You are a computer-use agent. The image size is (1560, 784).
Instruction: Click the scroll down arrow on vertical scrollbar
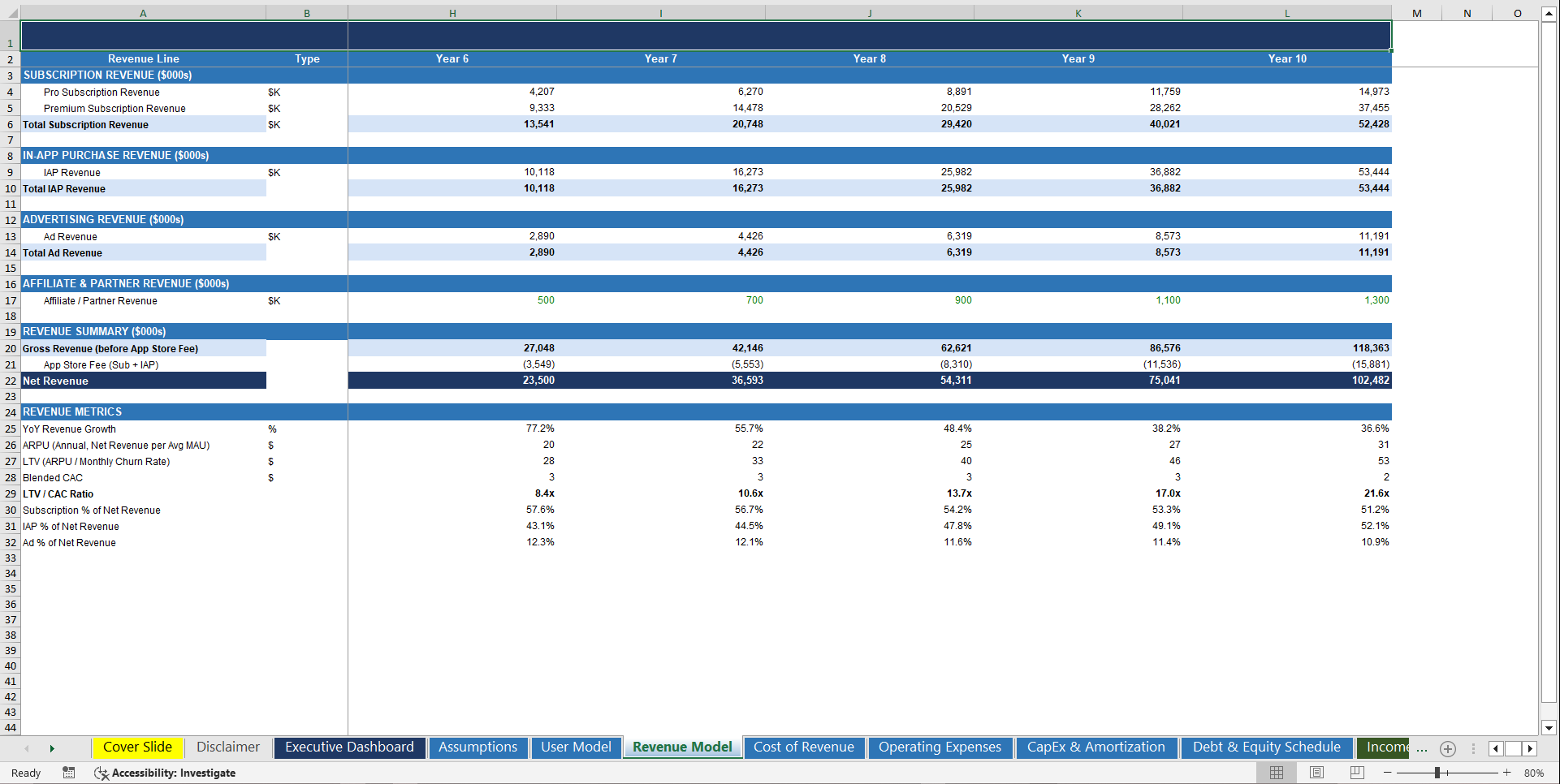click(x=1549, y=728)
